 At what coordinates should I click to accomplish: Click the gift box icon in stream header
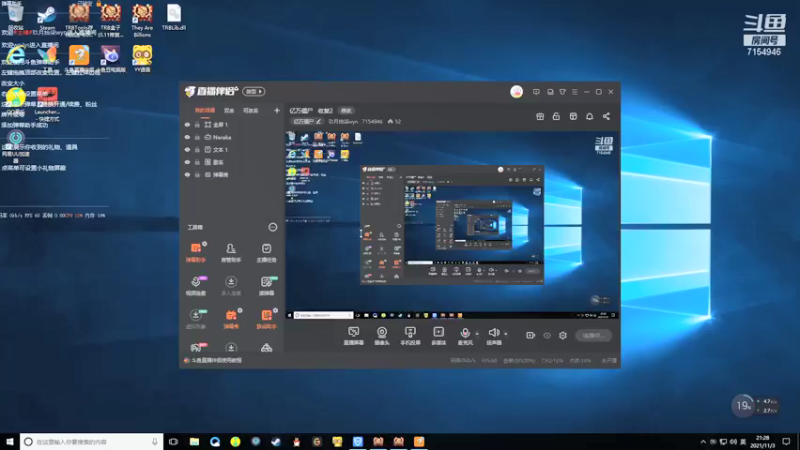(540, 116)
